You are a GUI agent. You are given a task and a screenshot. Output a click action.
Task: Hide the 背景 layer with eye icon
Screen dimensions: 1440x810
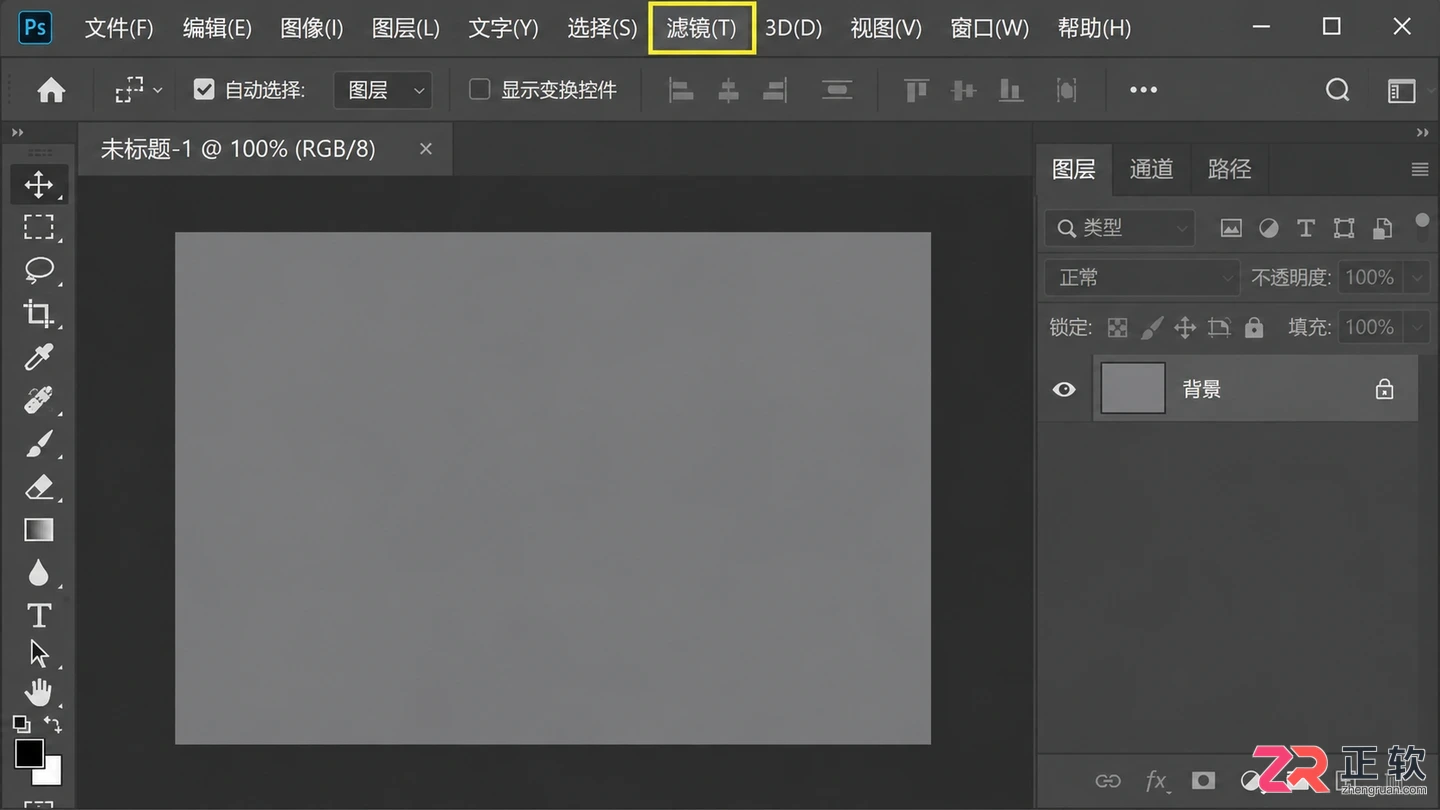[1064, 389]
